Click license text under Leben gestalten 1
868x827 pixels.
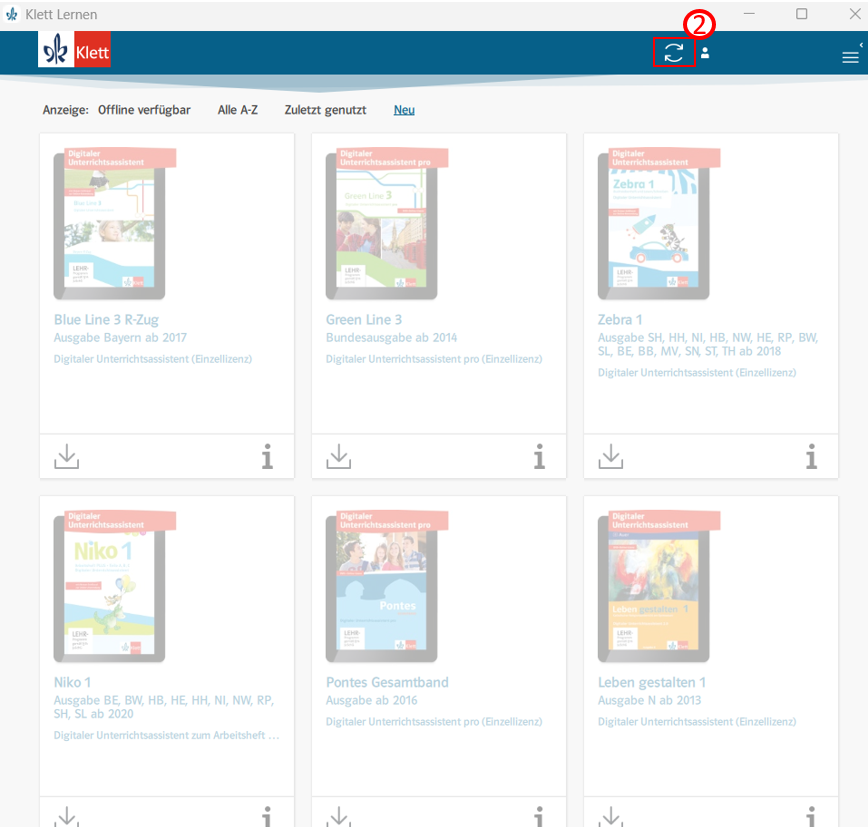(x=697, y=722)
